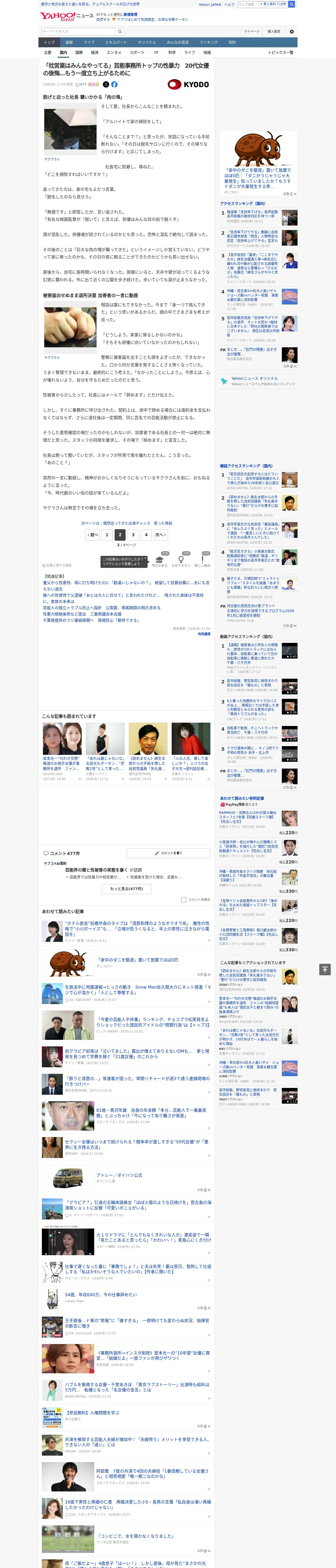Open the 経済 category
The height and width of the screenshot is (1568, 336).
[x=94, y=52]
